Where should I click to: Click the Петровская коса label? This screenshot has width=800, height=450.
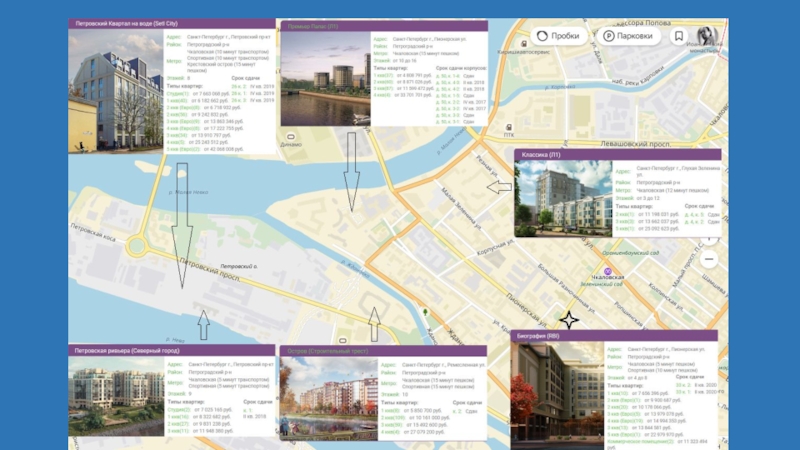point(93,232)
